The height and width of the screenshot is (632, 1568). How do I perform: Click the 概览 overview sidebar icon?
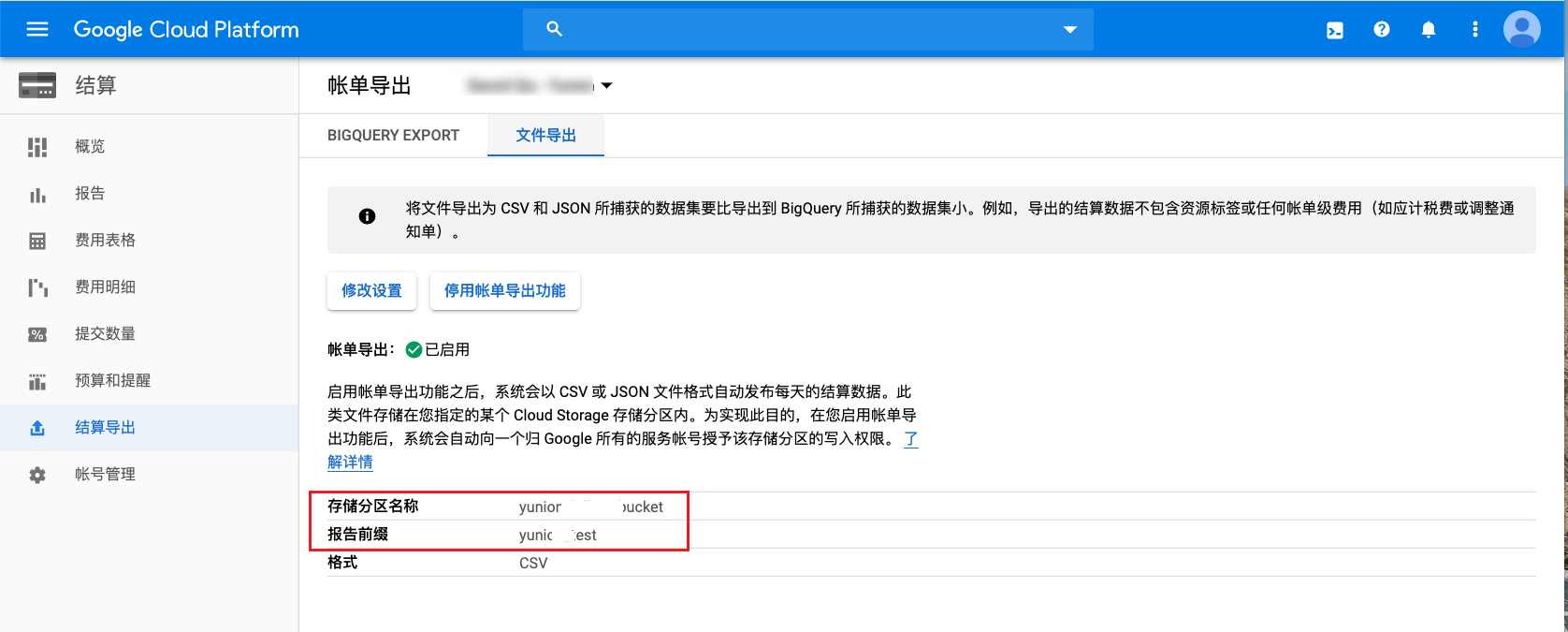[37, 147]
